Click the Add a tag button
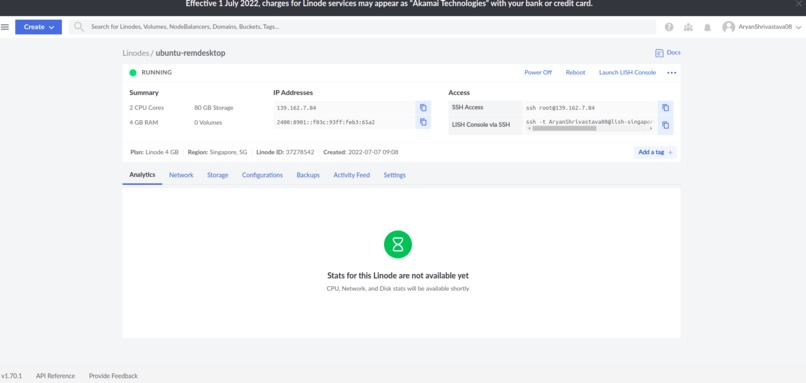Screen dimensions: 806x383 (655, 152)
